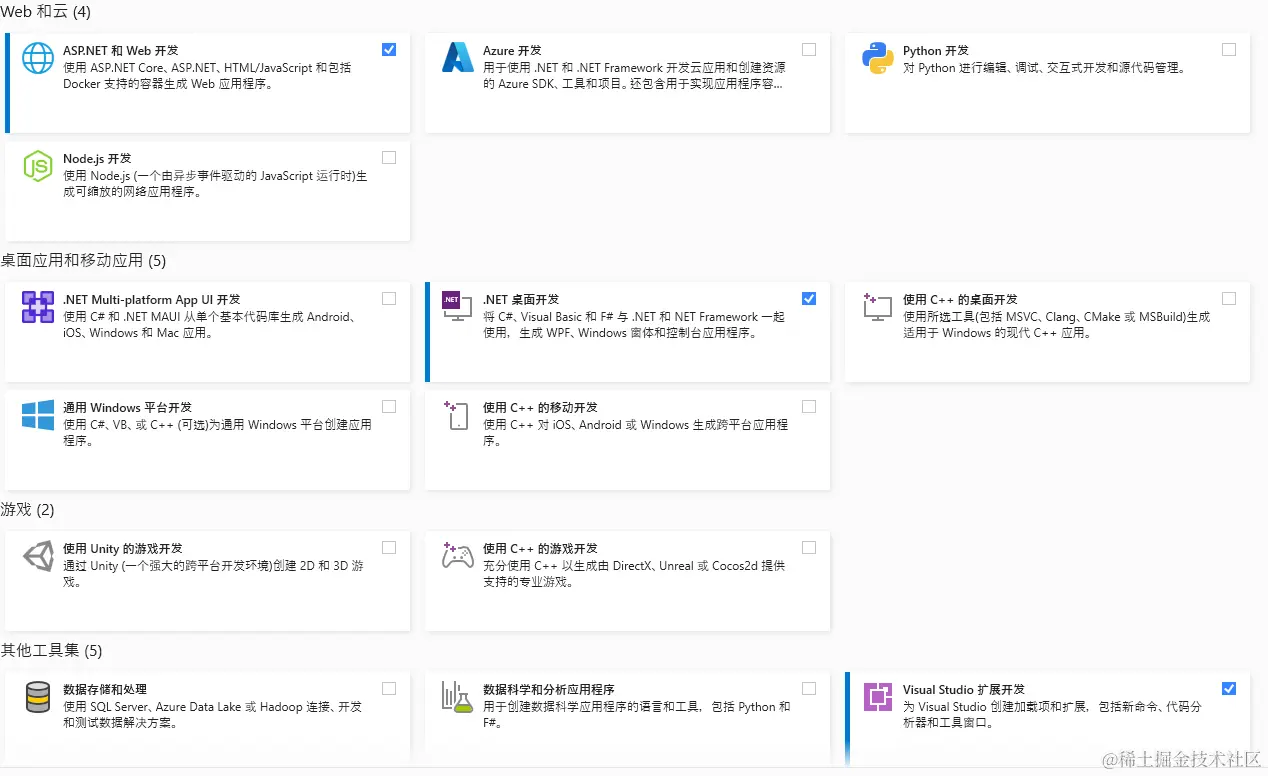This screenshot has height=776, width=1268.
Task: Click the Python development logo icon
Action: coord(878,58)
